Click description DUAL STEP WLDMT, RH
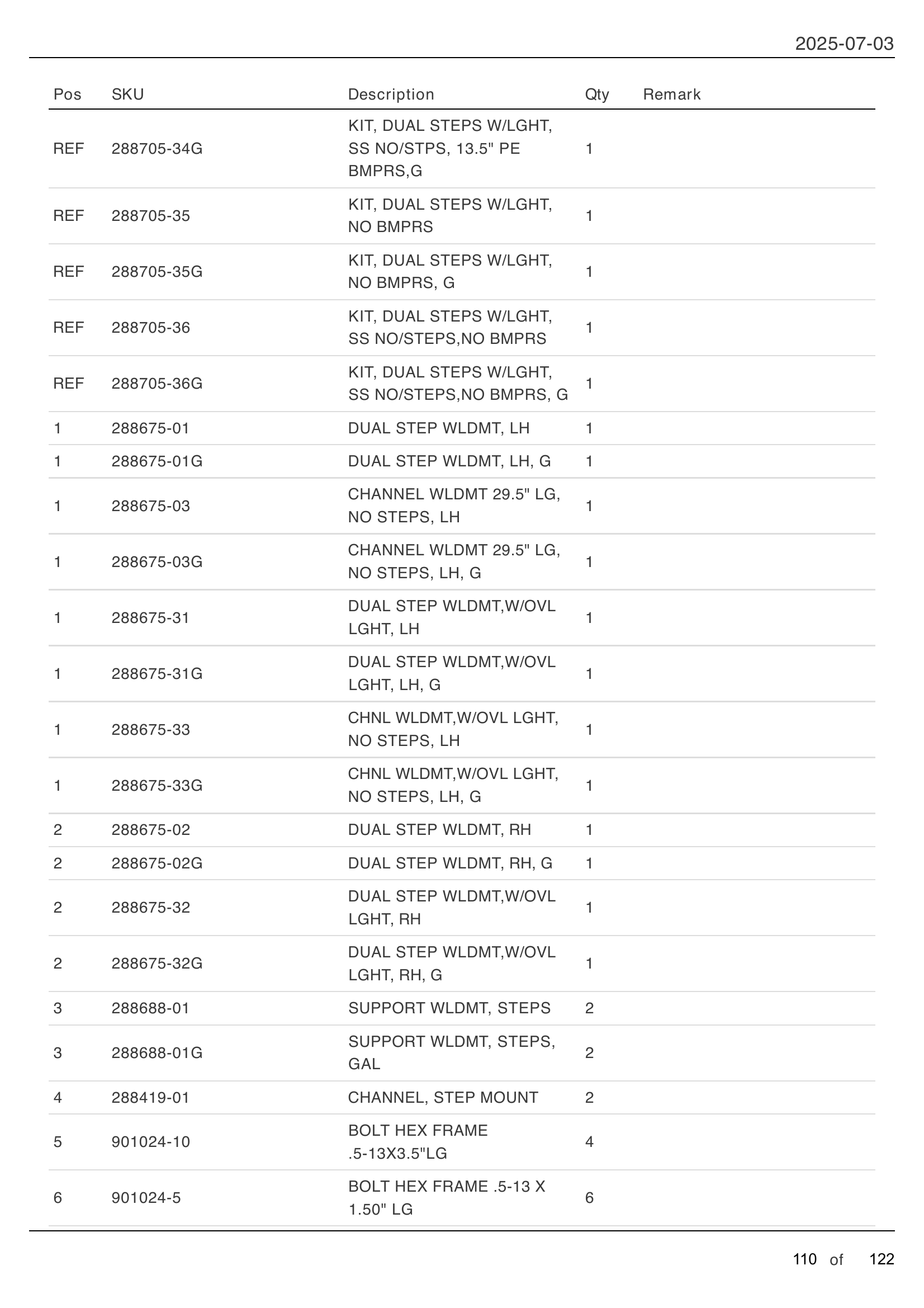Image resolution: width=924 pixels, height=1308 pixels. [x=439, y=829]
